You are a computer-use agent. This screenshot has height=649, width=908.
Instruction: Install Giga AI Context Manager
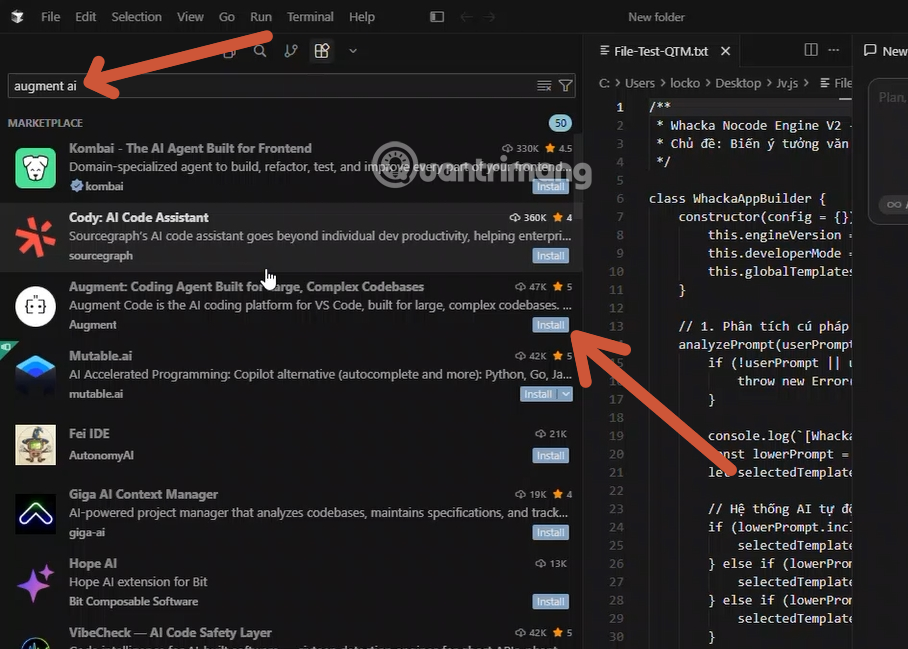tap(550, 533)
